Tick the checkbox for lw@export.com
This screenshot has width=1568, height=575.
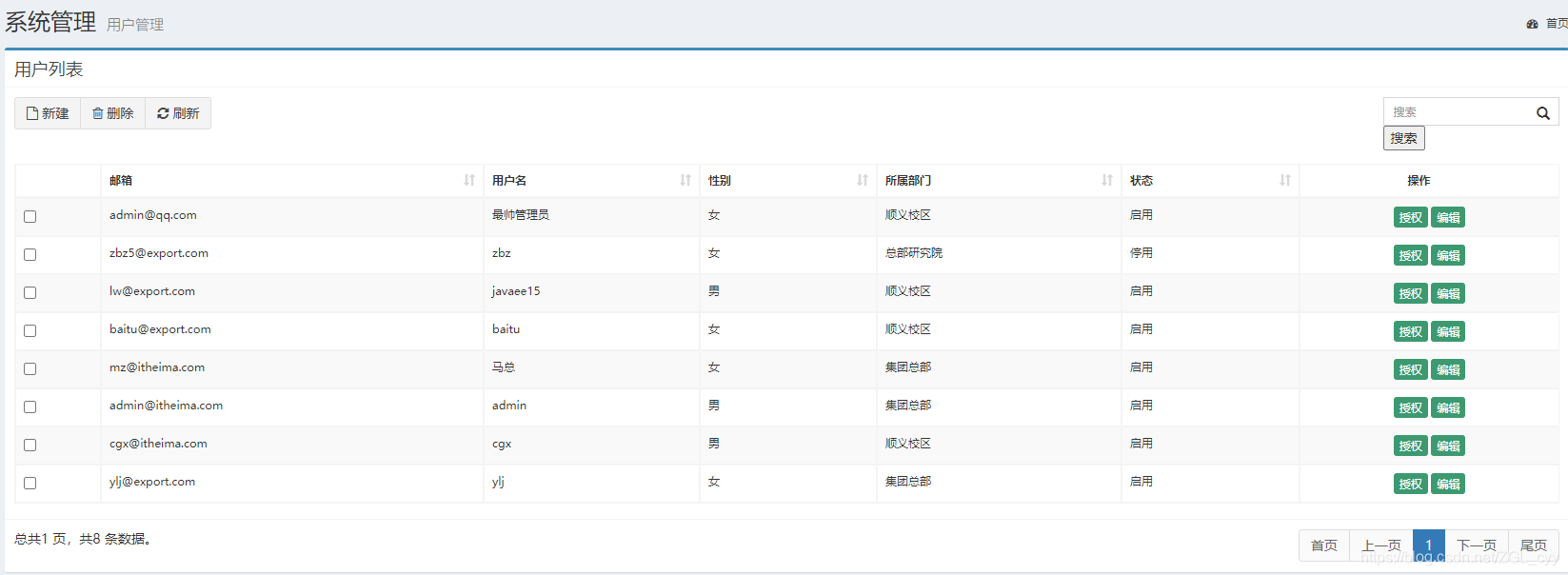[x=30, y=293]
